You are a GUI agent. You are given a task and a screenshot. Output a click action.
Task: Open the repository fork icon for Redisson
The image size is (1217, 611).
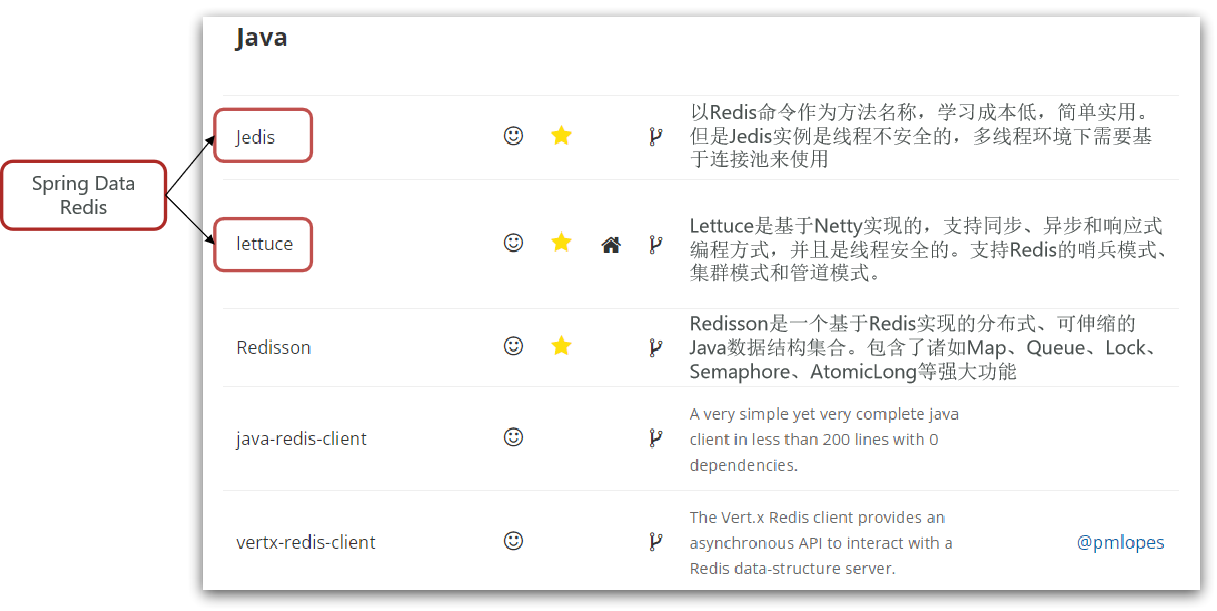pos(655,348)
